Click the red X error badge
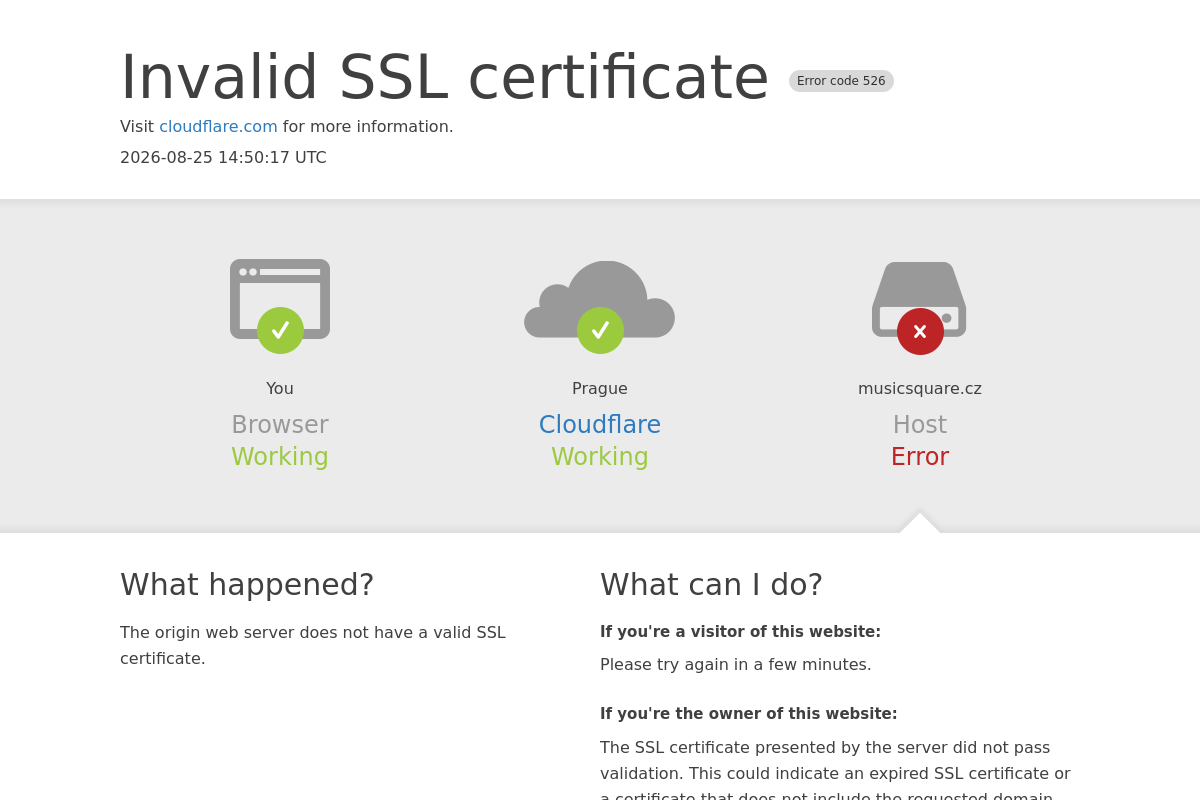The width and height of the screenshot is (1200, 800). point(920,331)
